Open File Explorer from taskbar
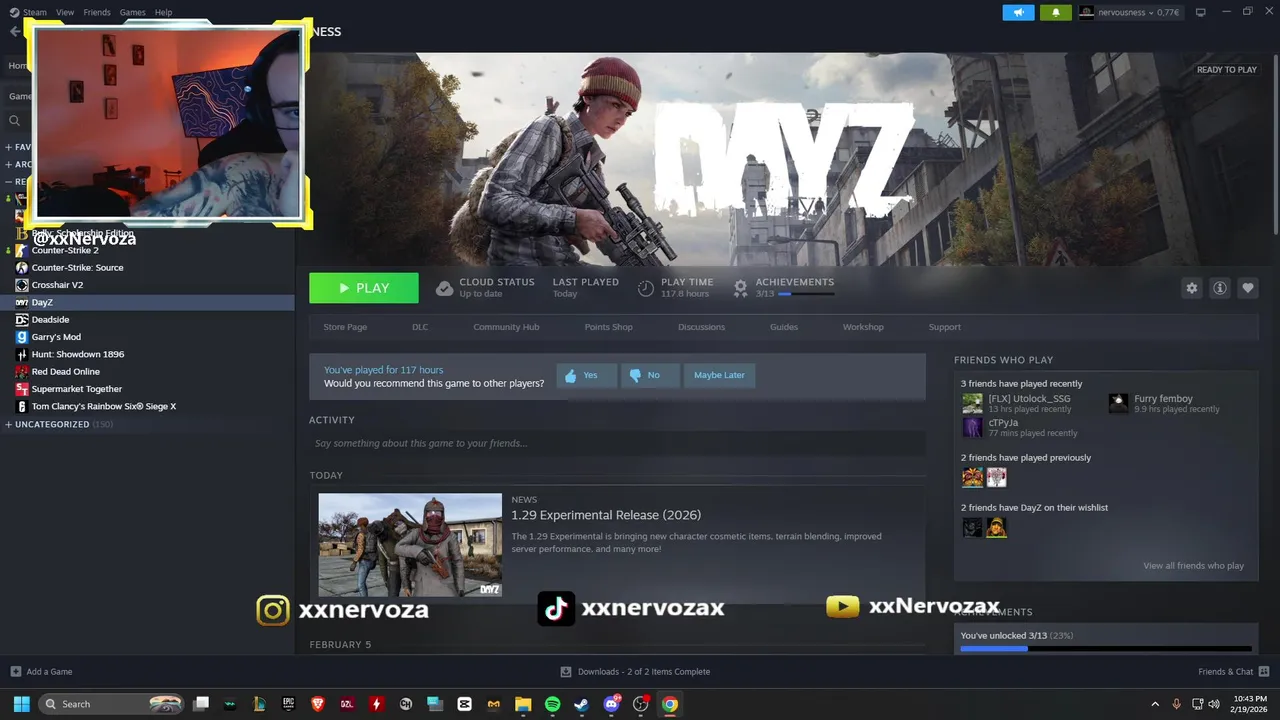The height and width of the screenshot is (720, 1280). [x=523, y=704]
